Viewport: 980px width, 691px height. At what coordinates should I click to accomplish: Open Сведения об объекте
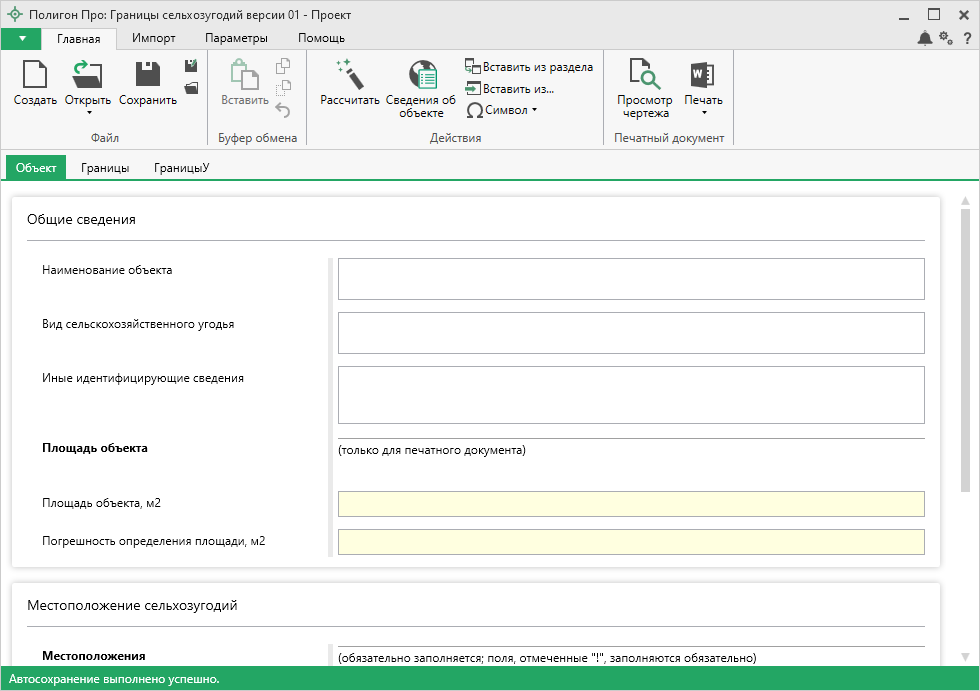click(x=421, y=76)
